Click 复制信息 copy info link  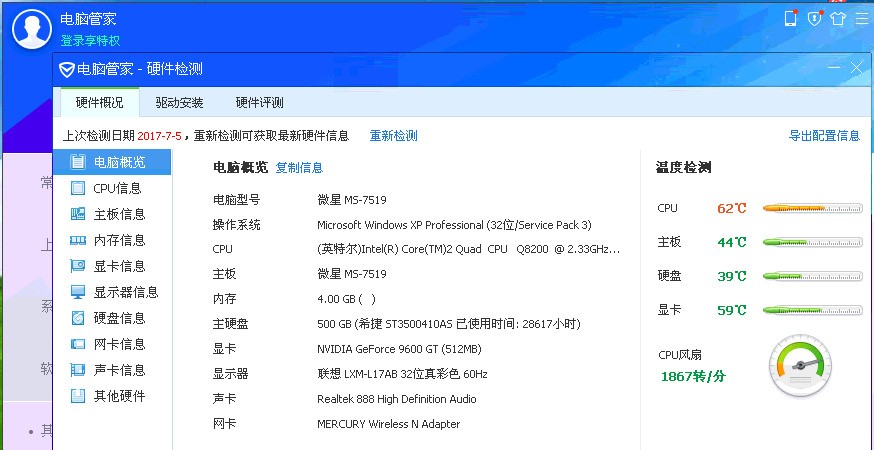(x=299, y=167)
